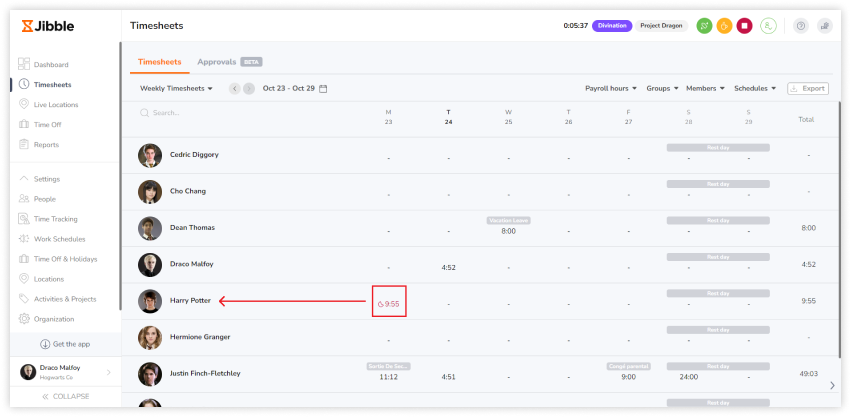Click the Time Off suitcase icon
This screenshot has width=851, height=417.
pyautogui.click(x=24, y=124)
